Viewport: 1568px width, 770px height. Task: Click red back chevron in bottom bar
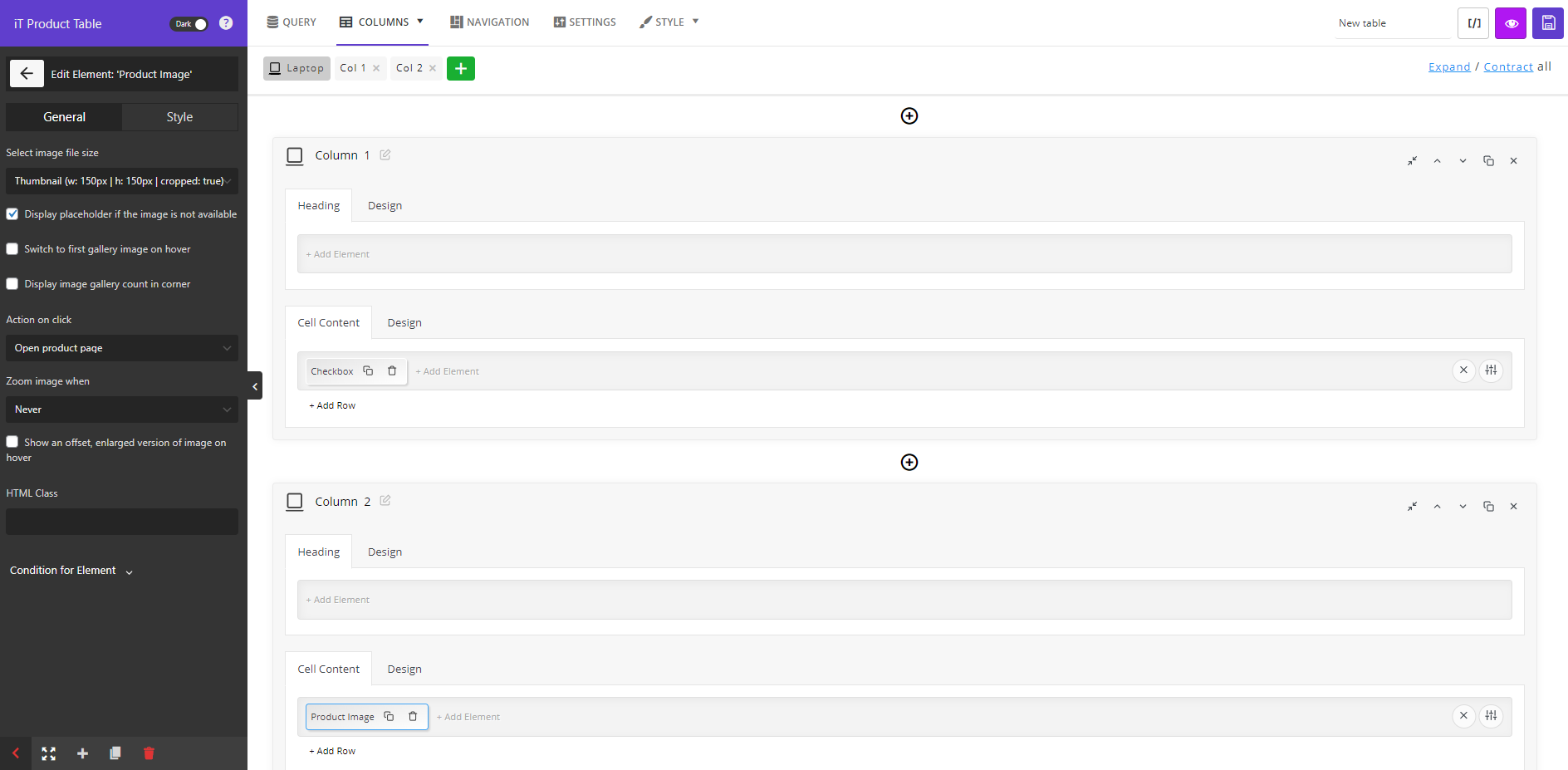pos(15,753)
